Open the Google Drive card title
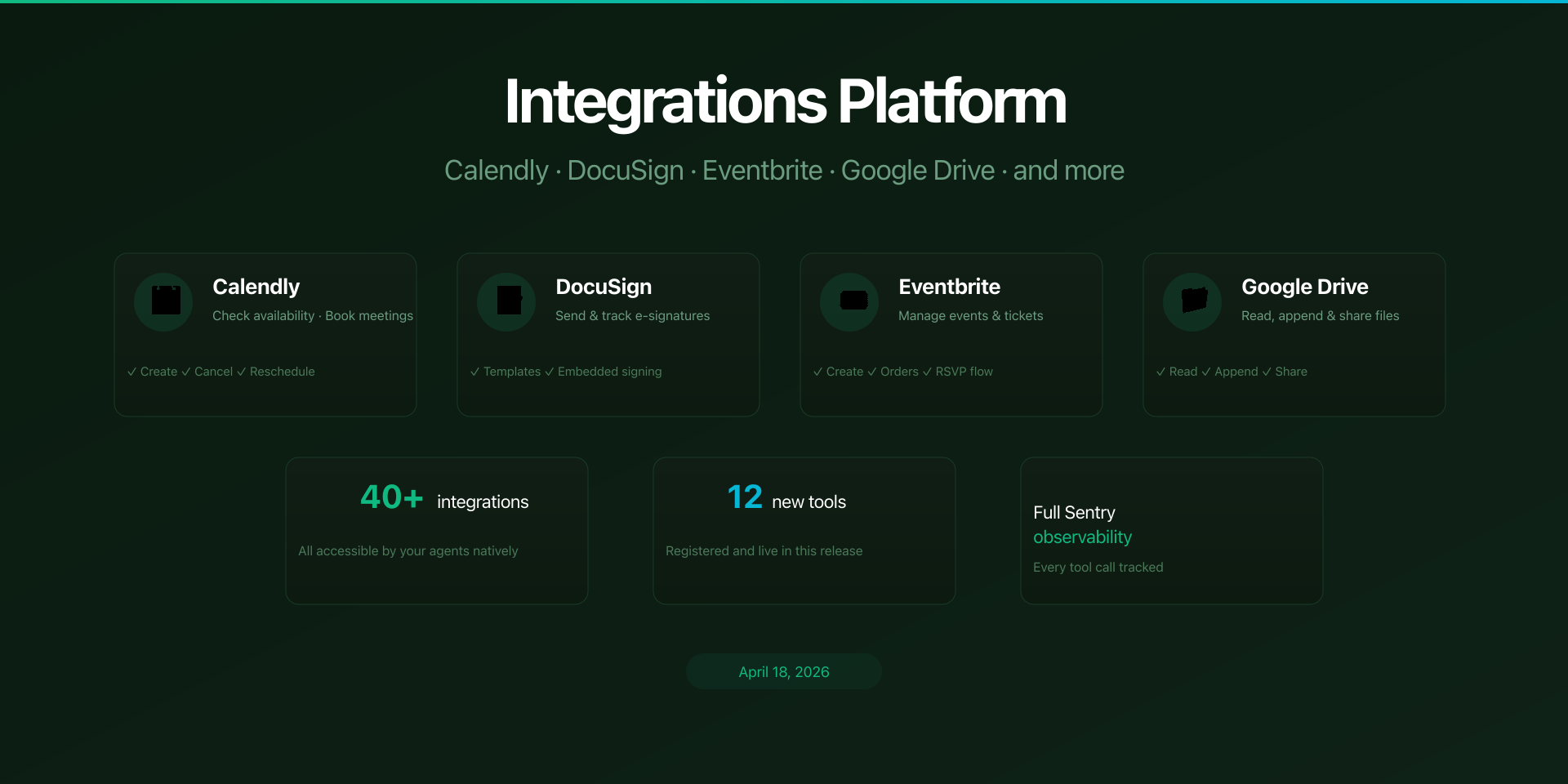 (x=1304, y=287)
